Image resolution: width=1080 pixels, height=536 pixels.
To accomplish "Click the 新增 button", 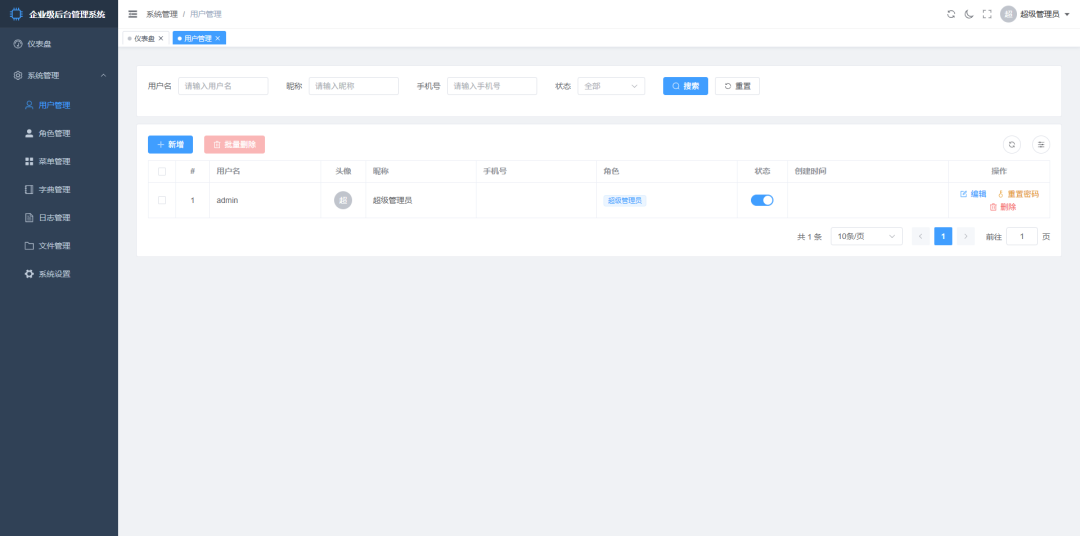I will coord(170,145).
